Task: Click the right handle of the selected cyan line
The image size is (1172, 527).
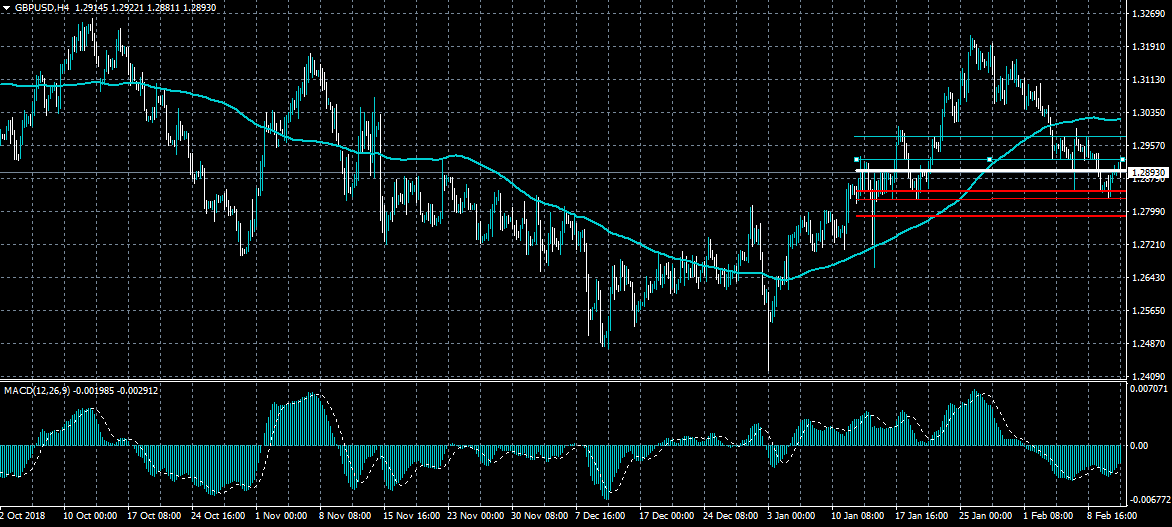Action: [1122, 160]
